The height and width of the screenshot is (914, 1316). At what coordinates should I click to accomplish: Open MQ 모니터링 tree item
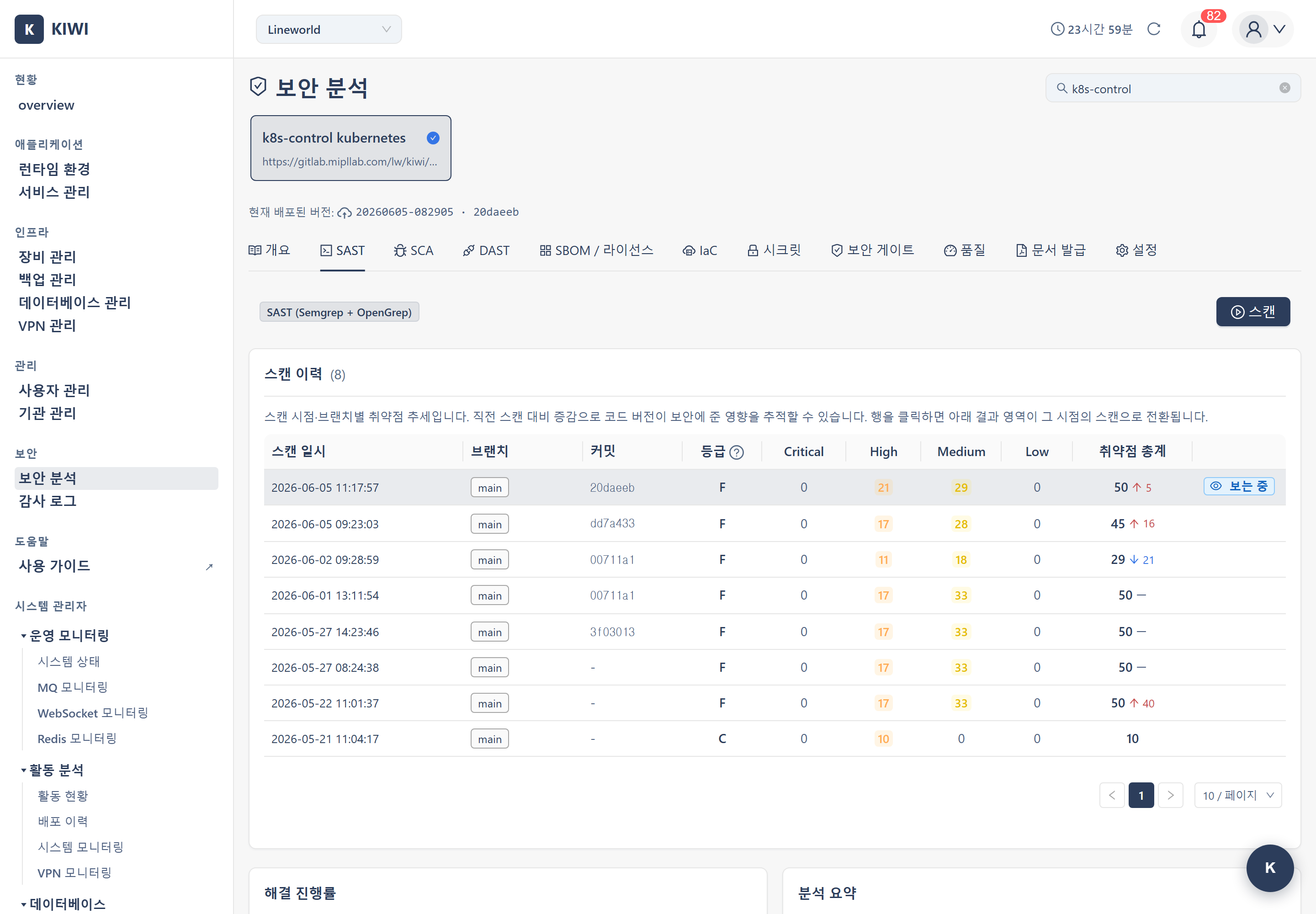[73, 687]
